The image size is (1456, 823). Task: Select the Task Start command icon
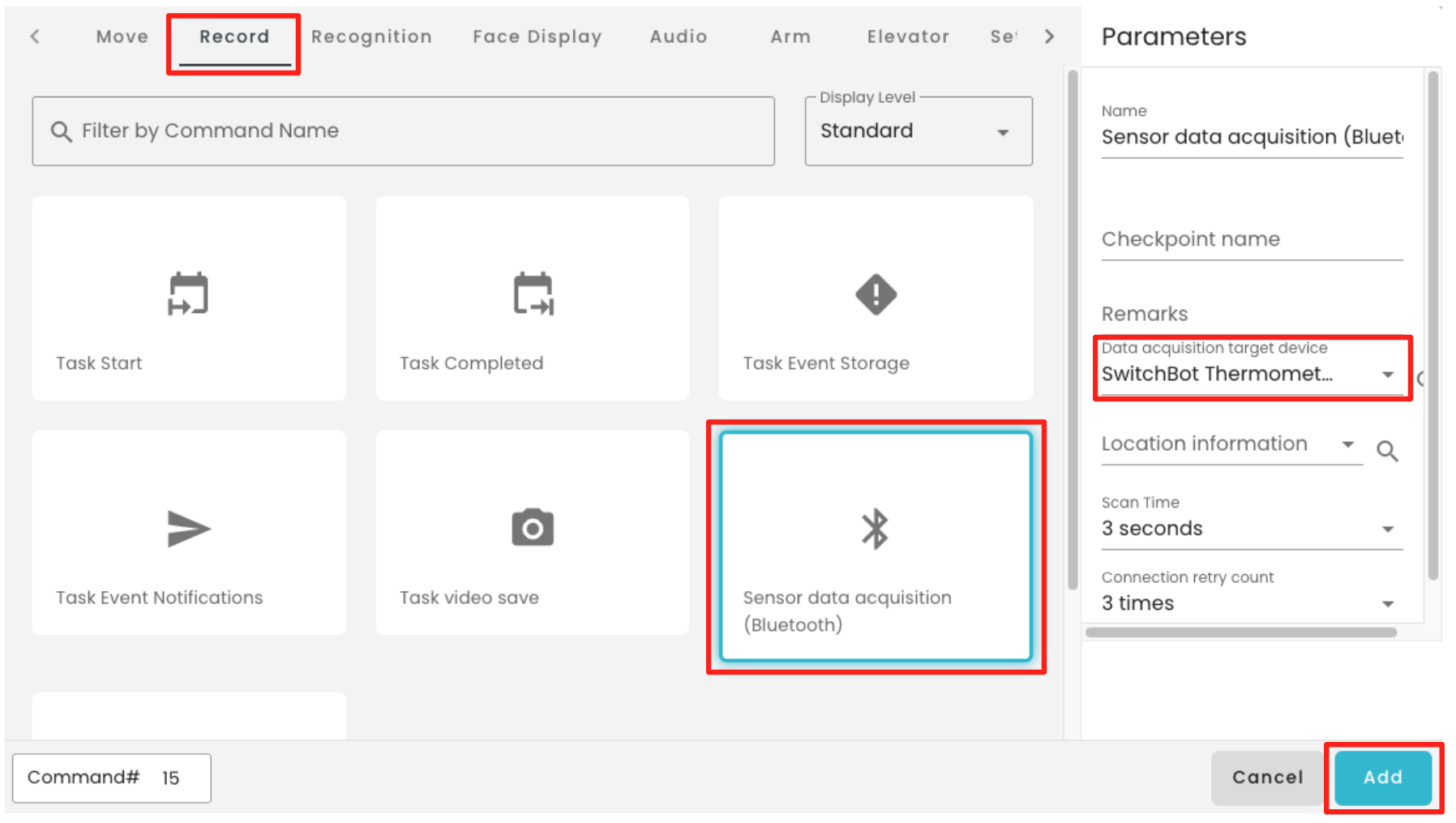pos(188,294)
